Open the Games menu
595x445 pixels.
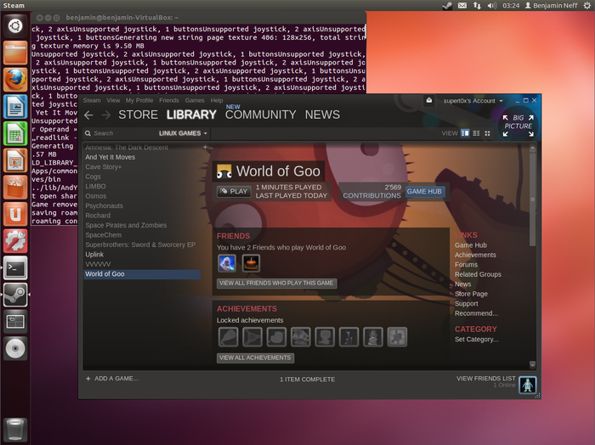[195, 100]
